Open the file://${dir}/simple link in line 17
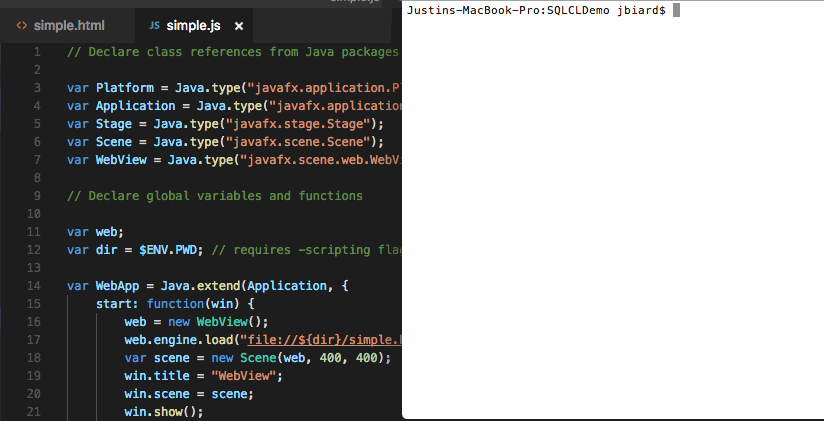824x421 pixels. click(325, 340)
